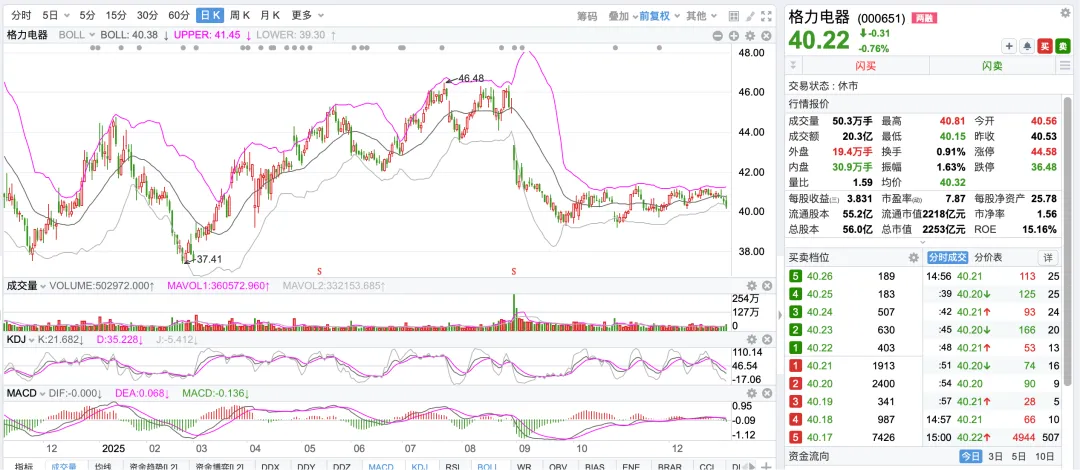
Task: Click the green 卖 (sell) icon
Action: [1063, 45]
